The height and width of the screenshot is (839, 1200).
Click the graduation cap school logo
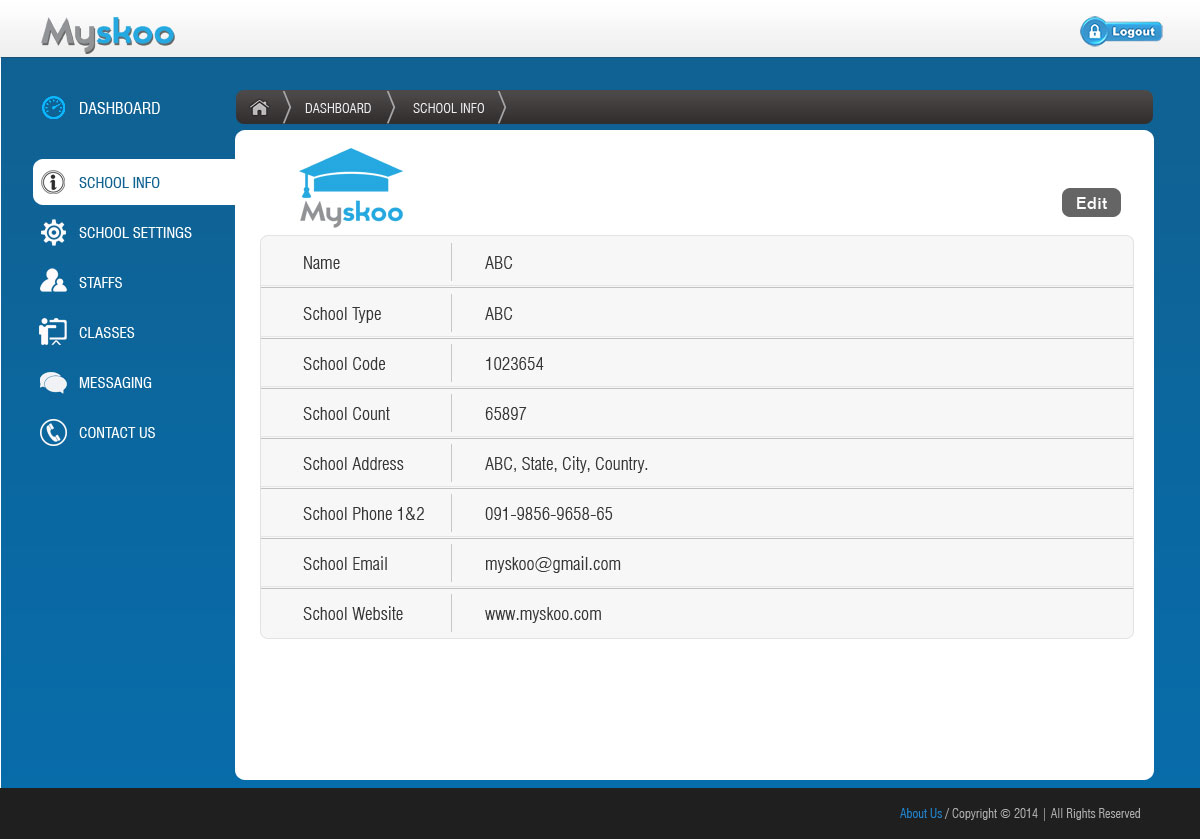click(x=351, y=187)
